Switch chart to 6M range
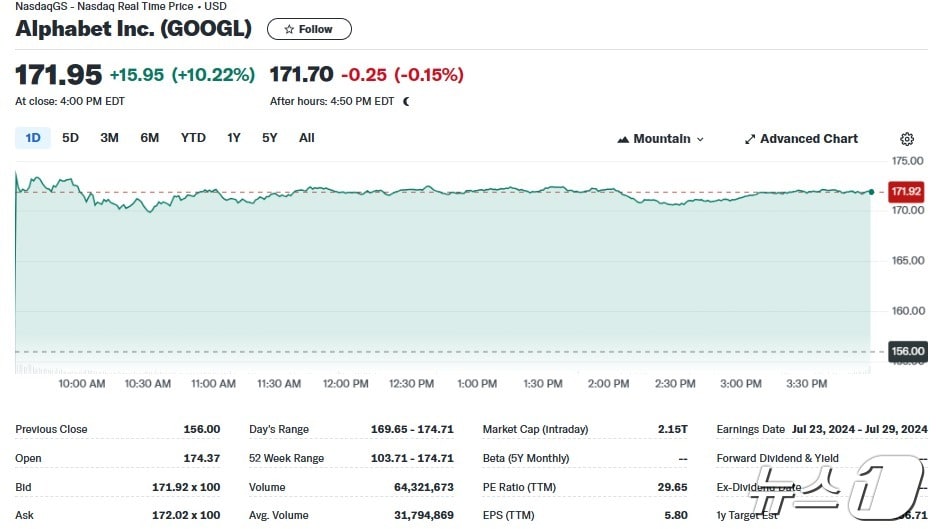The height and width of the screenshot is (529, 936). click(149, 138)
